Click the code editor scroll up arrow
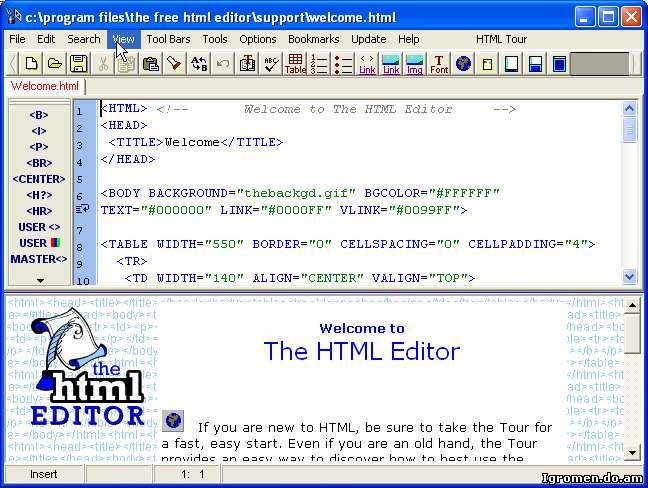Screen dimensions: 648x488 pyautogui.click(x=629, y=109)
